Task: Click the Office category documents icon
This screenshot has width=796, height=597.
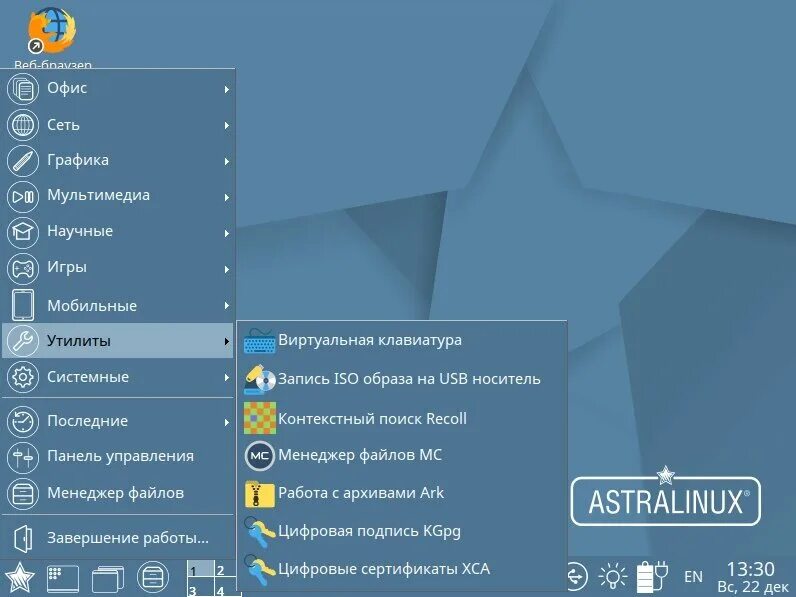Action: [x=23, y=89]
